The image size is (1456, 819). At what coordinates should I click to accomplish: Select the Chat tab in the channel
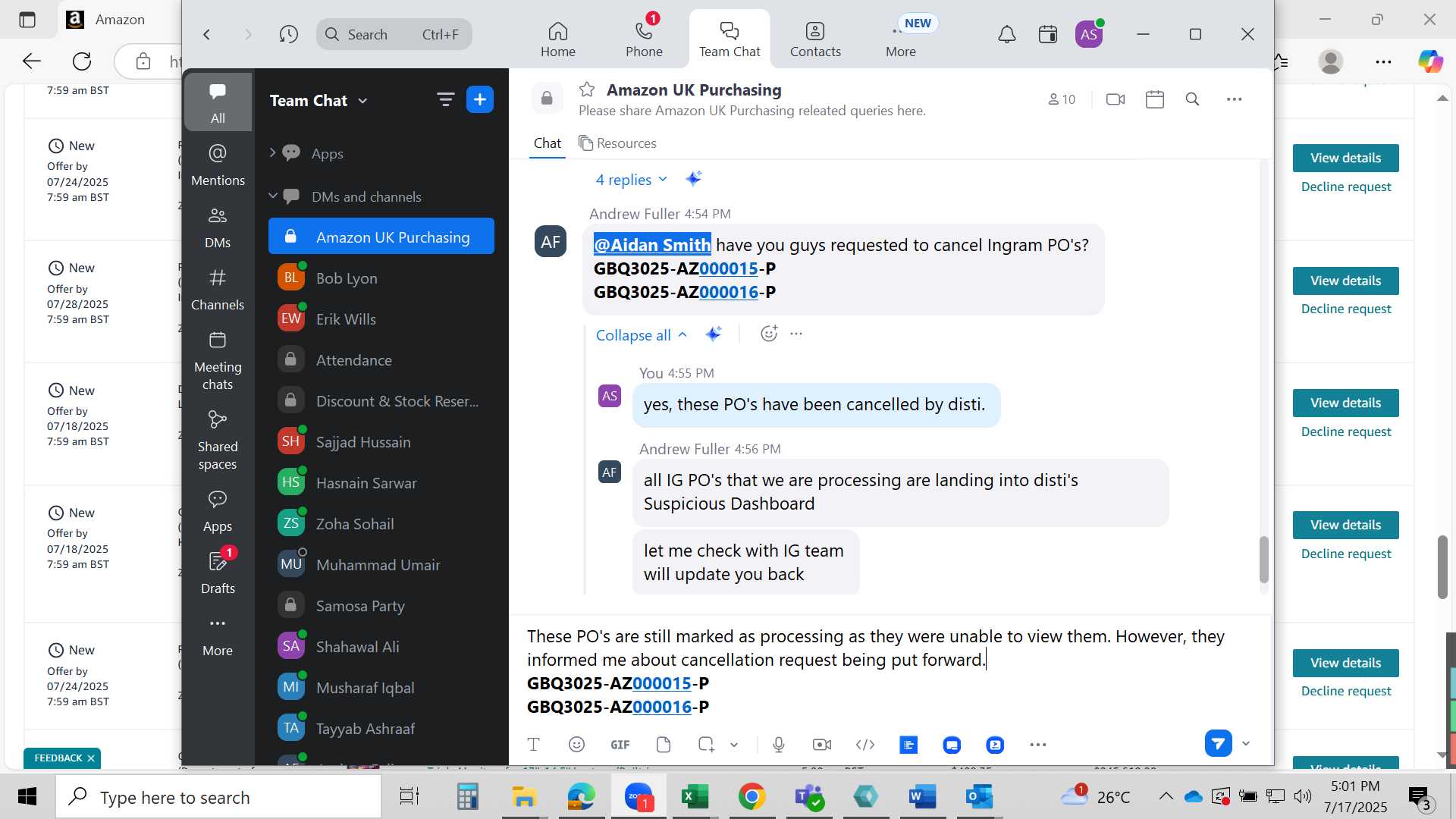[547, 143]
